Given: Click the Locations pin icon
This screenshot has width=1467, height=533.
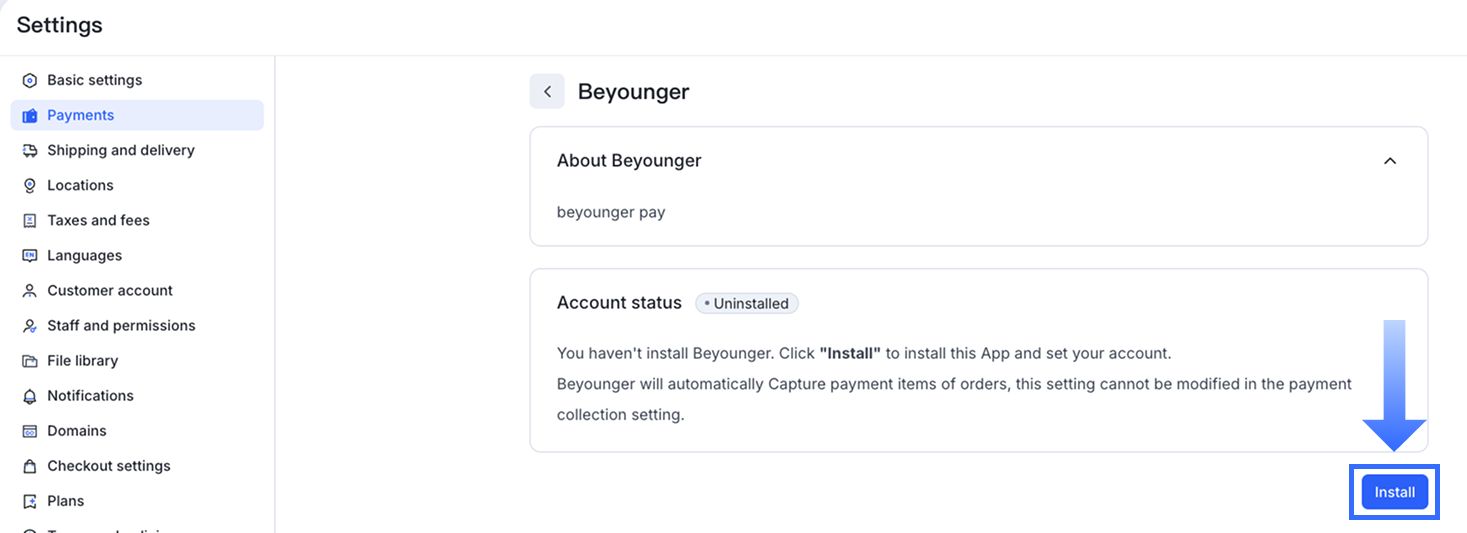Looking at the screenshot, I should click(x=30, y=186).
